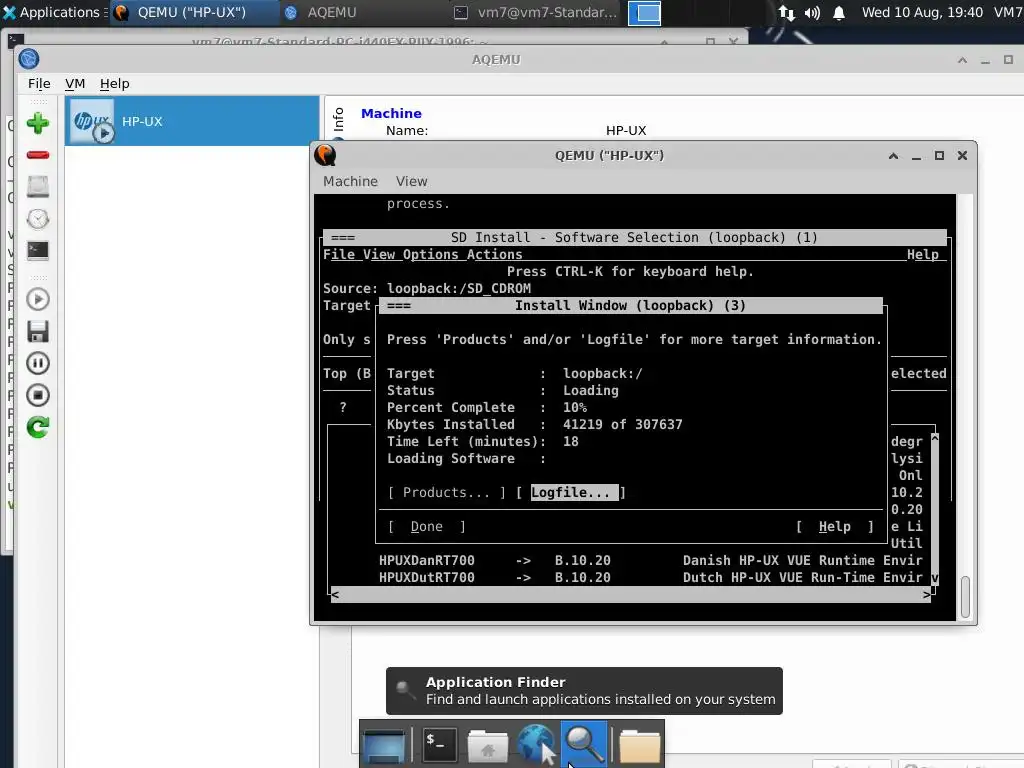Image resolution: width=1024 pixels, height=768 pixels.
Task: Click the Install Window === system menu
Action: pos(398,306)
